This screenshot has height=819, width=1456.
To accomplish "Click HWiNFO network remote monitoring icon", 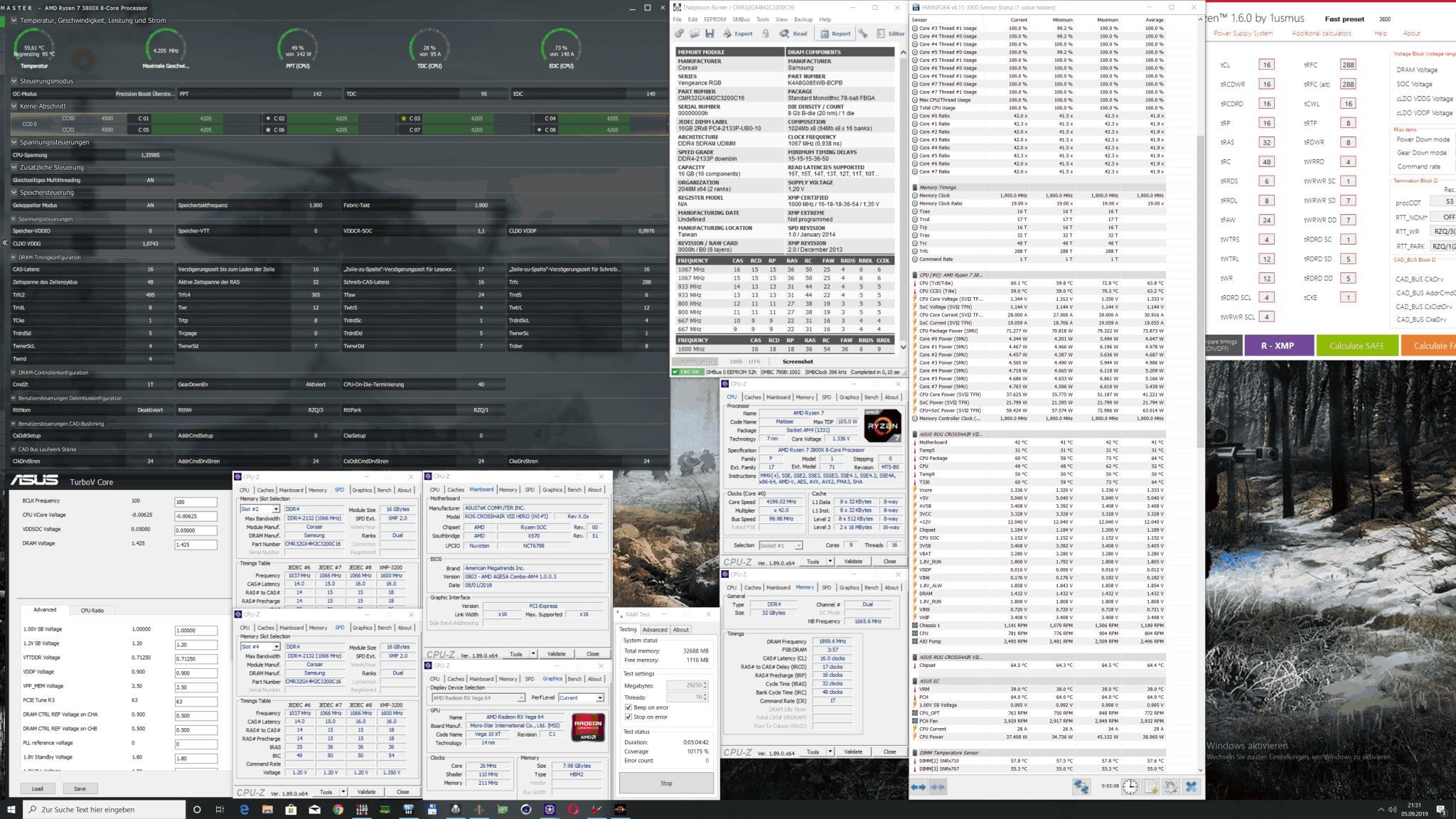I will [x=1081, y=787].
